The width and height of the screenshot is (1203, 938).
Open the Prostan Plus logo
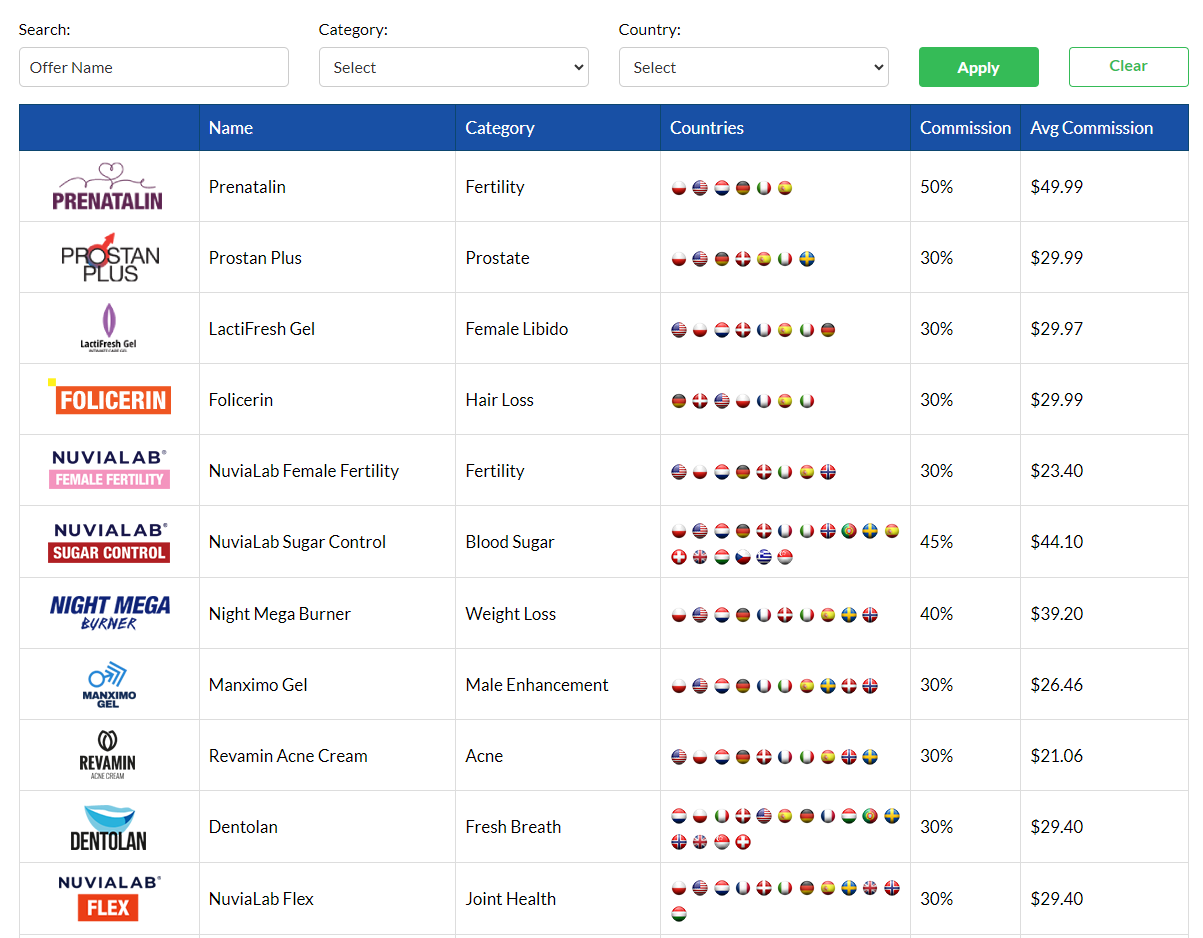point(110,258)
